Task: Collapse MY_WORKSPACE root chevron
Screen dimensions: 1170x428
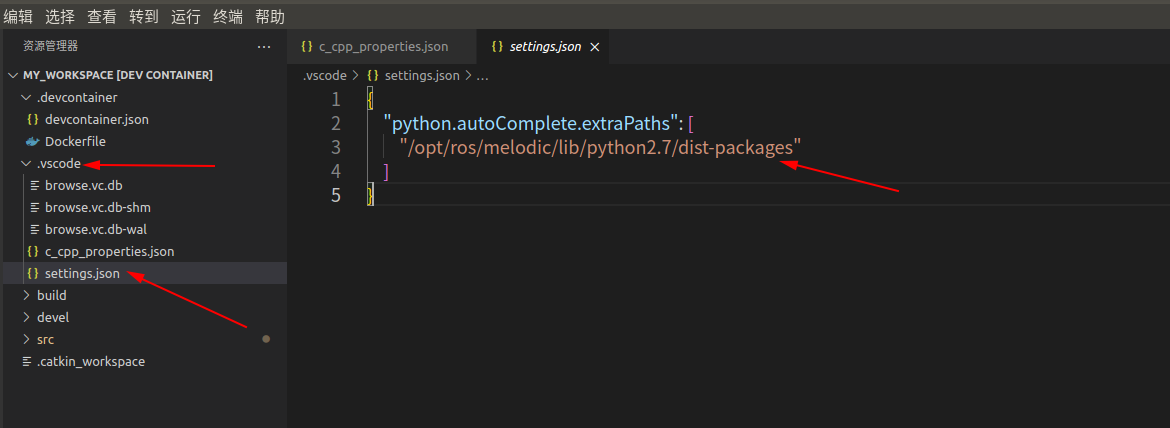Action: pos(13,75)
